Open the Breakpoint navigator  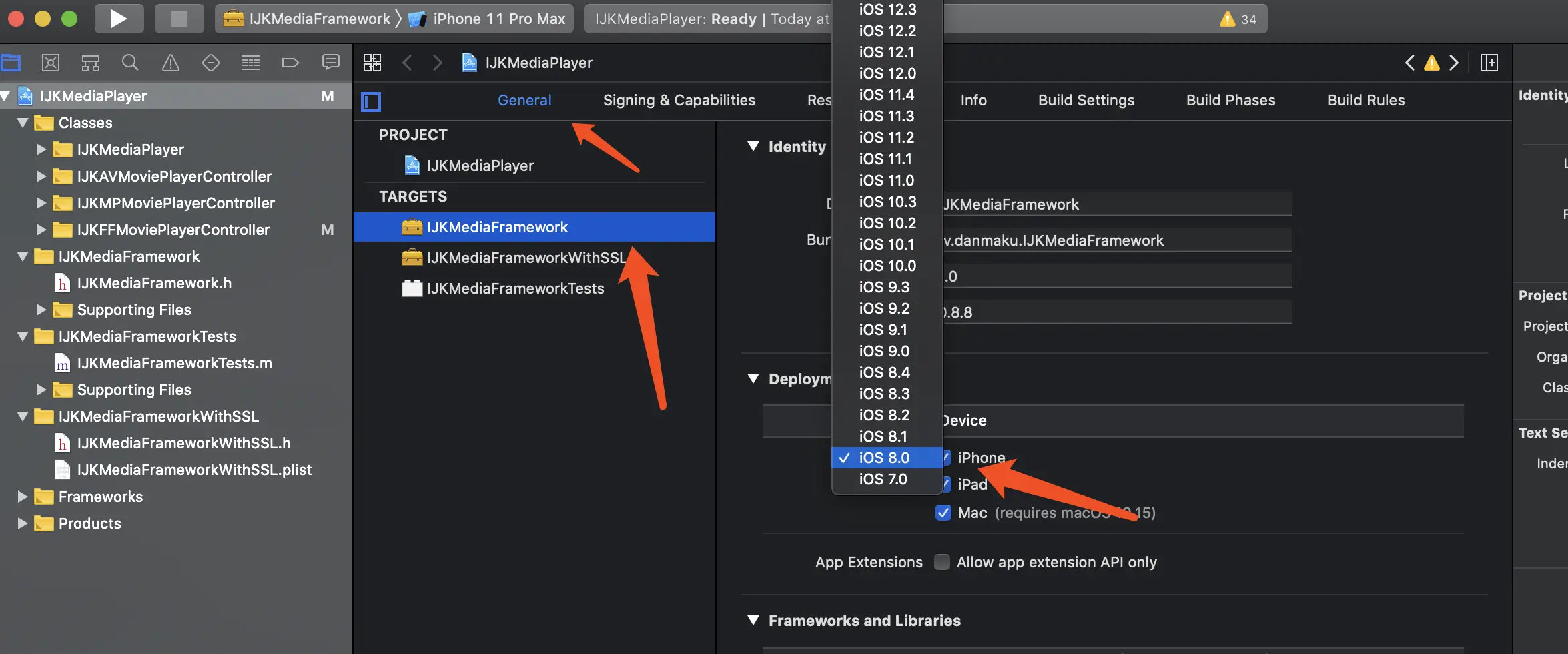coord(291,63)
